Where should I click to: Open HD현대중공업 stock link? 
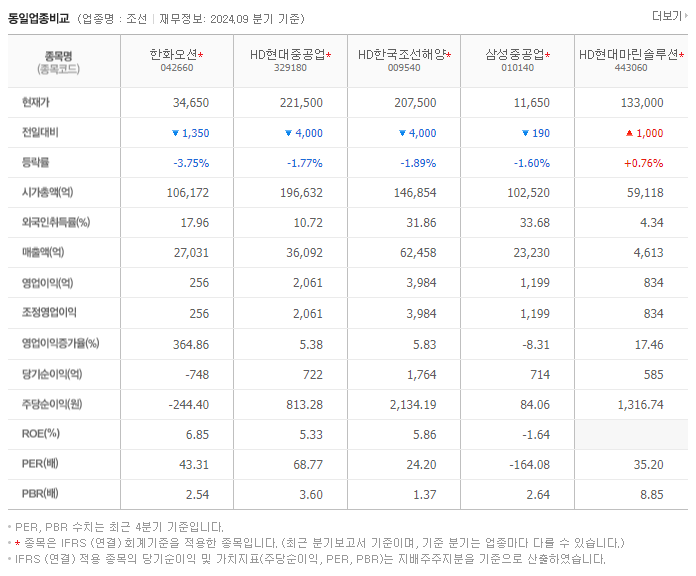tap(288, 55)
